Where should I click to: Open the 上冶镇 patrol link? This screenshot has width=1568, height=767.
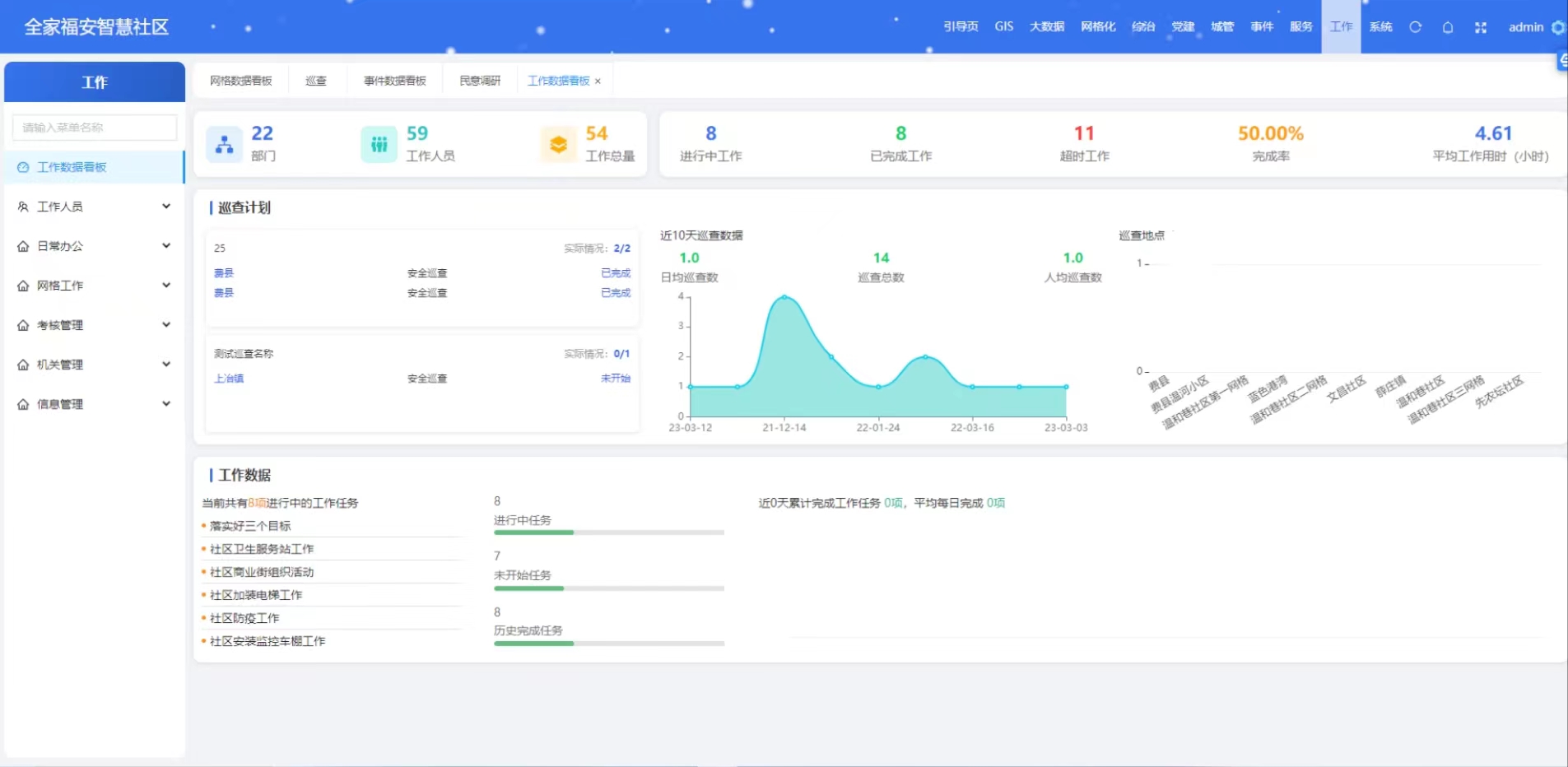(x=229, y=379)
